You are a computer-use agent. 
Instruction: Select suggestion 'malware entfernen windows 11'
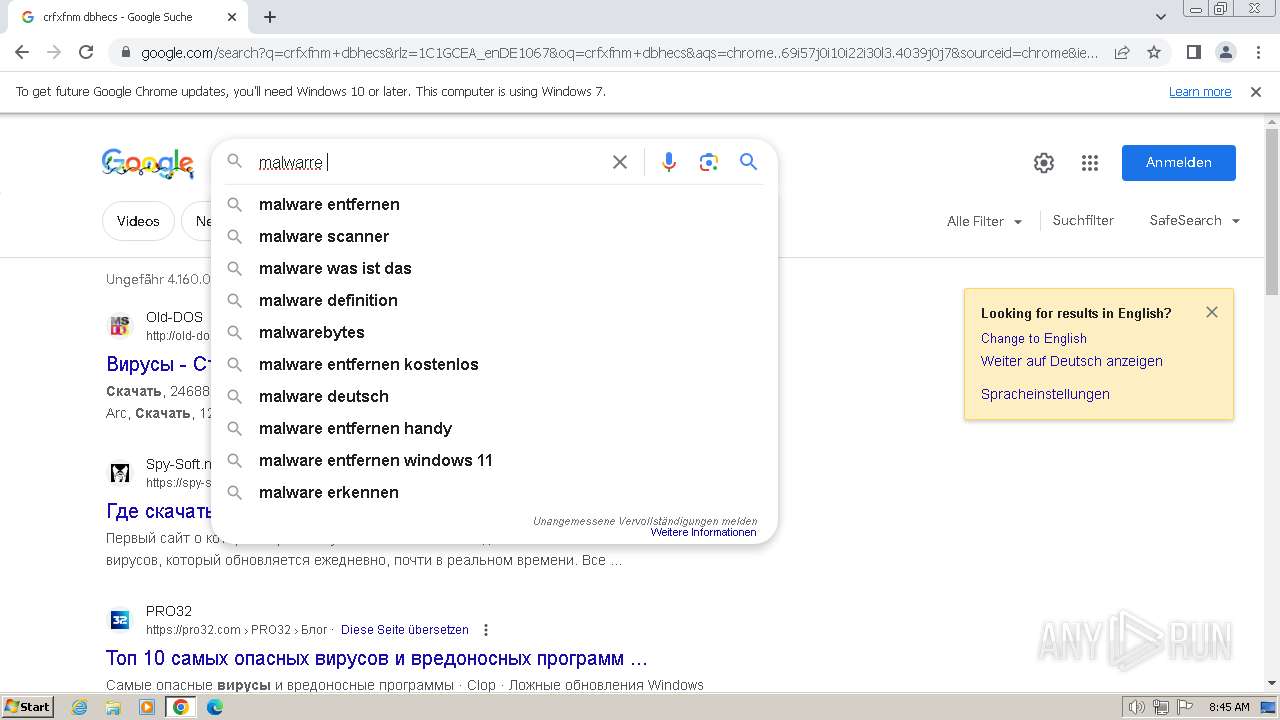(494, 460)
